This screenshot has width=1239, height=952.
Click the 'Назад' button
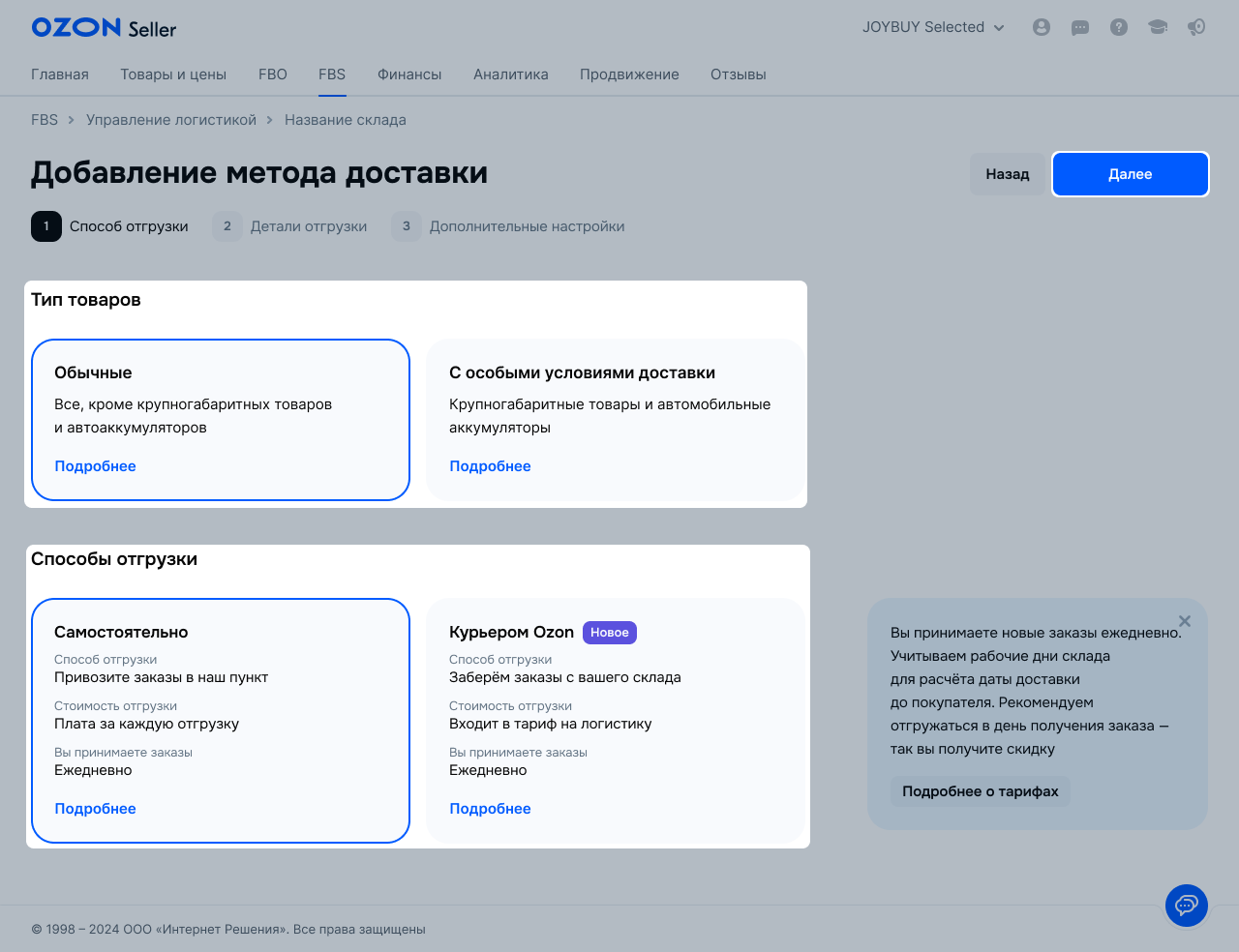click(x=1007, y=174)
